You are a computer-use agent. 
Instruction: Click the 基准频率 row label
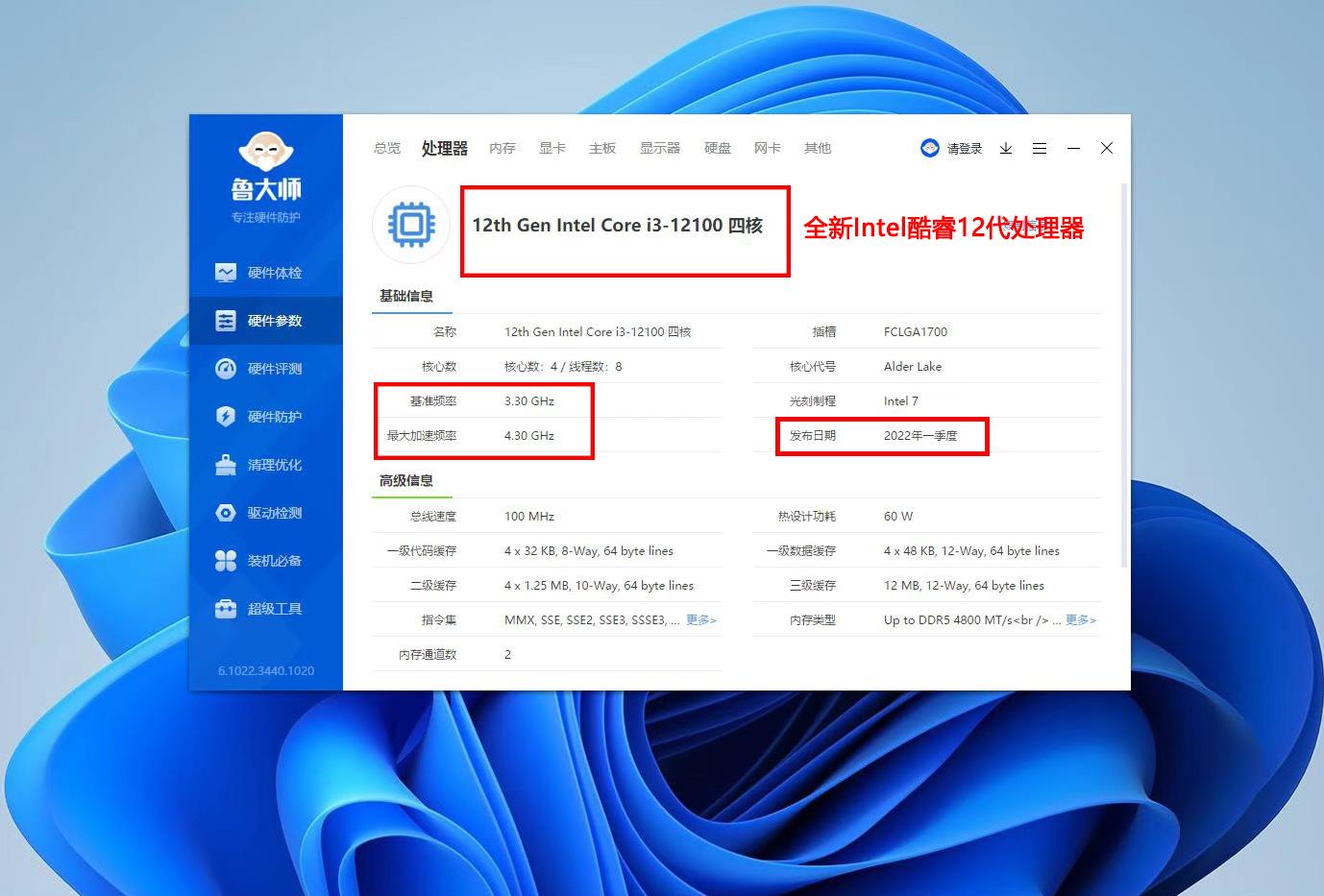coord(433,401)
